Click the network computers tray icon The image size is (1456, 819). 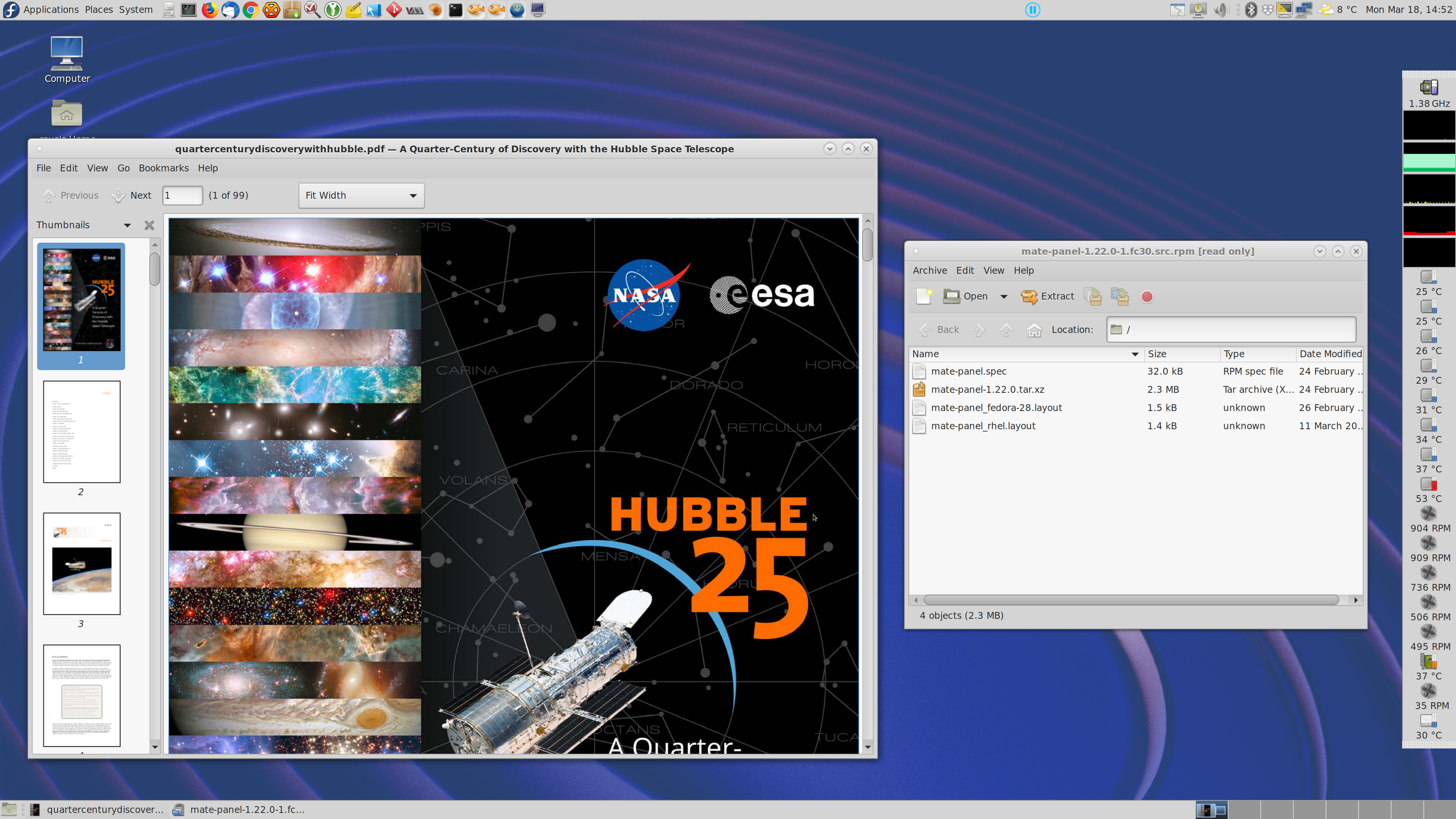1304,9
